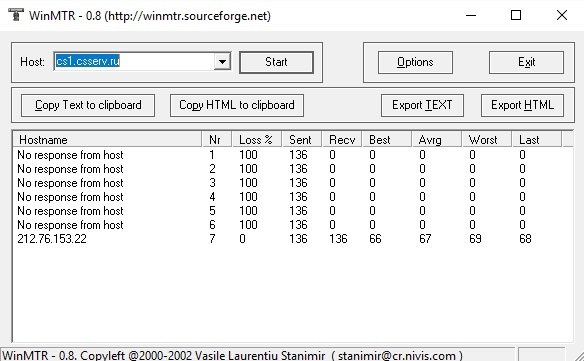Open the Options dialog
This screenshot has width=584, height=361.
[415, 62]
